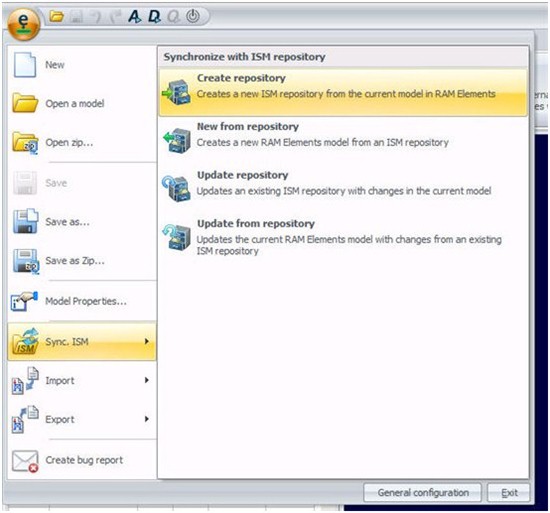The width and height of the screenshot is (550, 513).
Task: Click the Create repository cabinet icon
Action: (176, 92)
